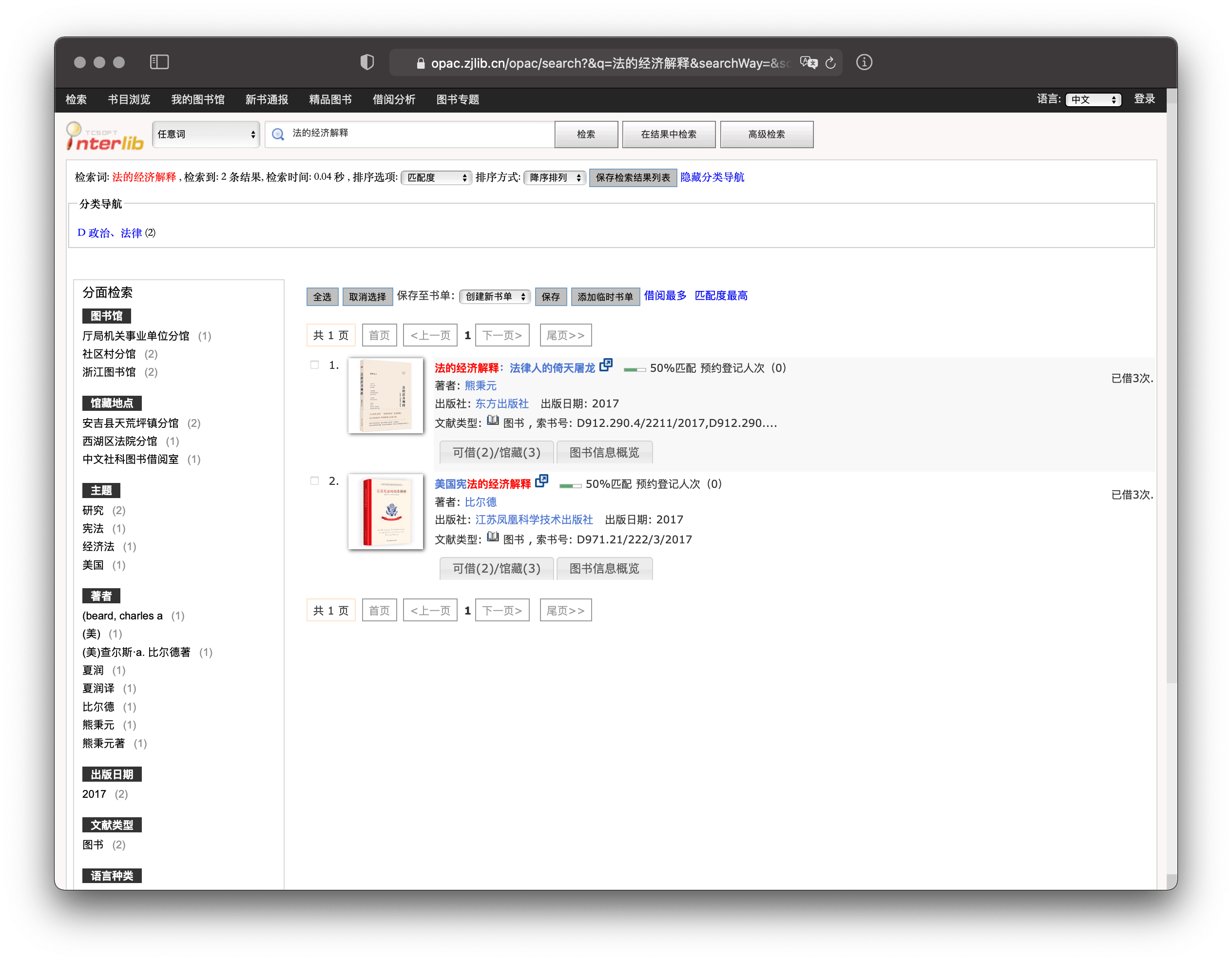
Task: Open 借阅分析 menu item
Action: [x=394, y=100]
